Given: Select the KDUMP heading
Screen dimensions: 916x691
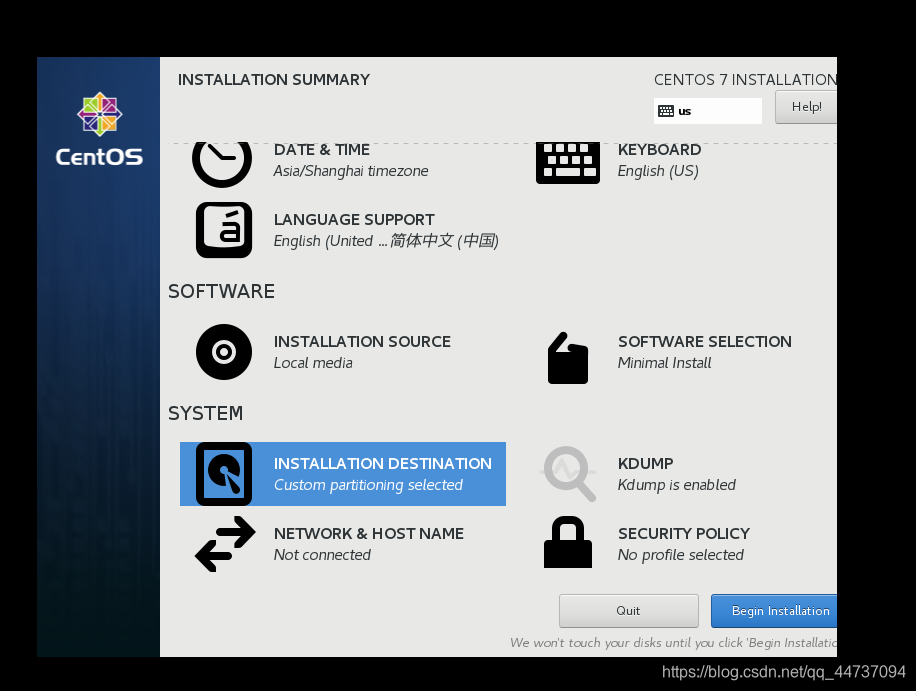Looking at the screenshot, I should pyautogui.click(x=646, y=464).
